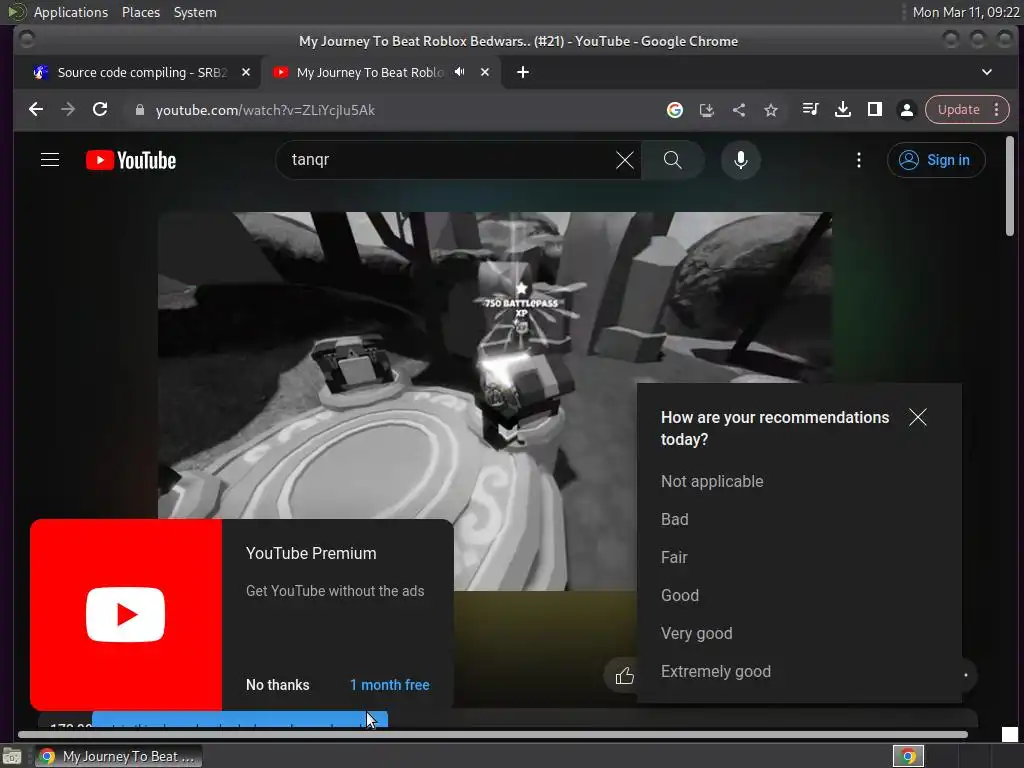The width and height of the screenshot is (1024, 768).
Task: Open Chrome downloads icon
Action: point(842,110)
